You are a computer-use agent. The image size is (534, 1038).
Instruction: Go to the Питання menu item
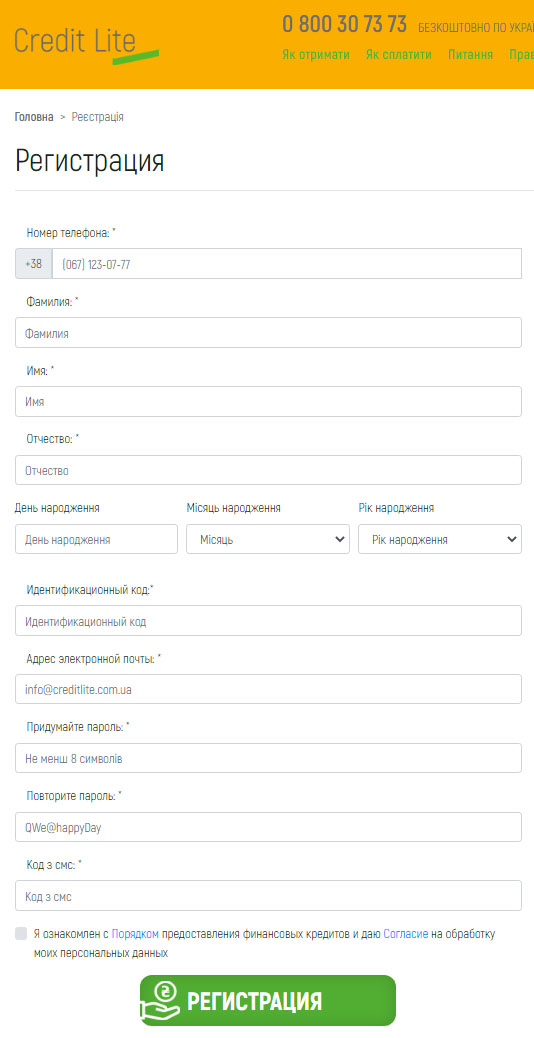(x=470, y=55)
